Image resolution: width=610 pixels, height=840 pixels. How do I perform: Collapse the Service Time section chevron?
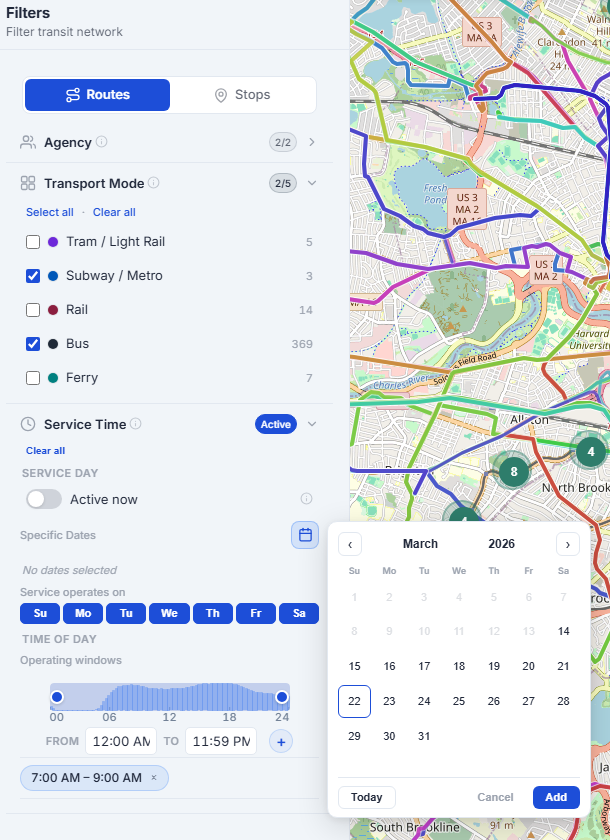[312, 424]
